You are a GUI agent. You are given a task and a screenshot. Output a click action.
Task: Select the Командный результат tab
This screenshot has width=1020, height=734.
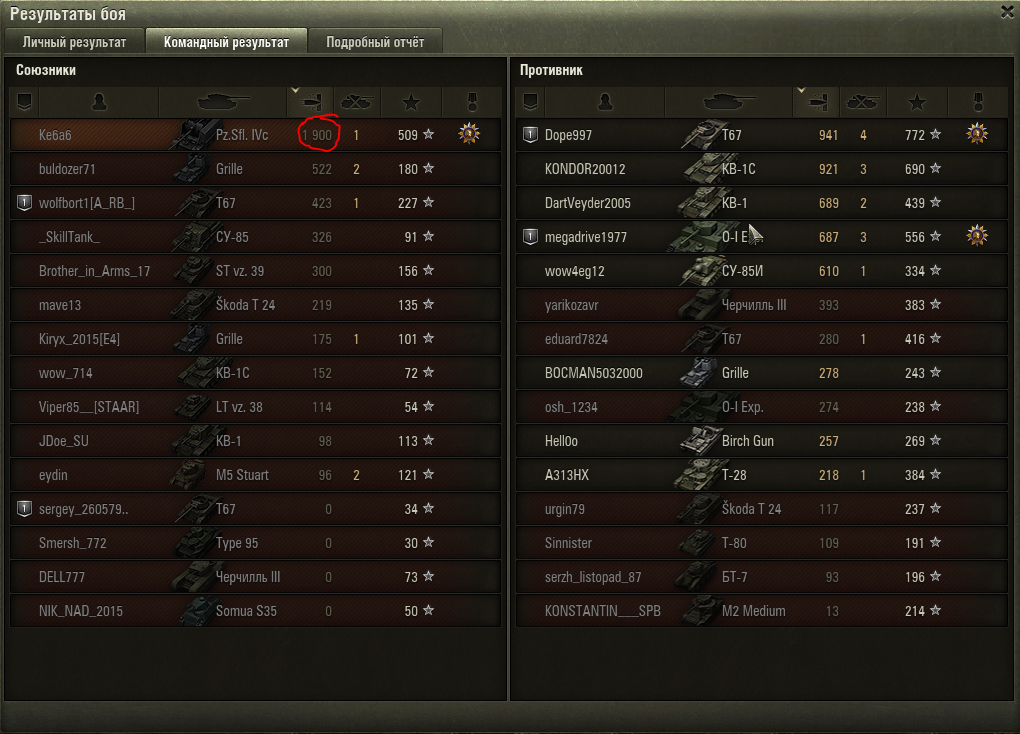coord(226,42)
